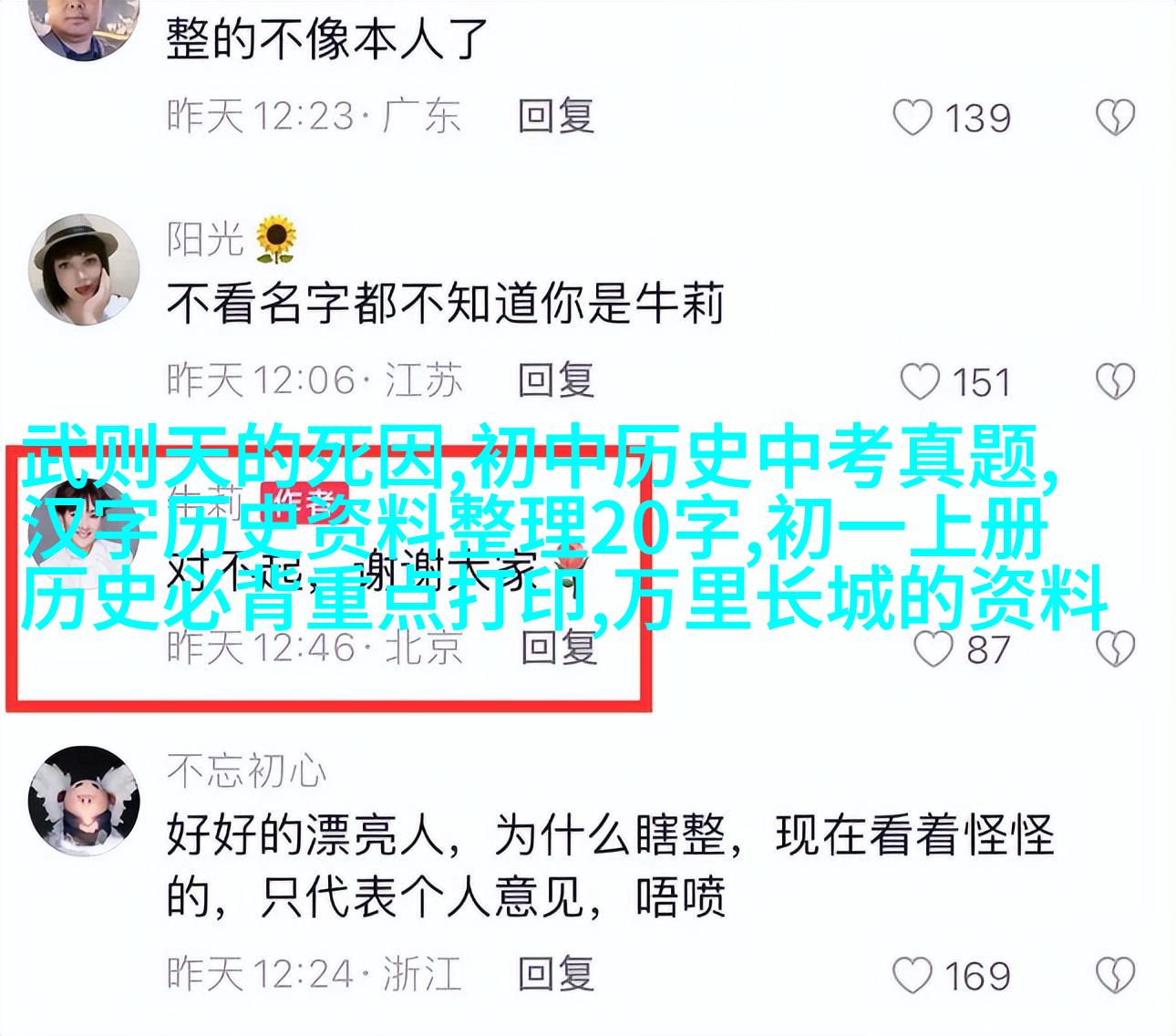Viewport: 1176px width, 1036px height.
Task: Dislike the comment from 浙江
Action: pos(1114,976)
